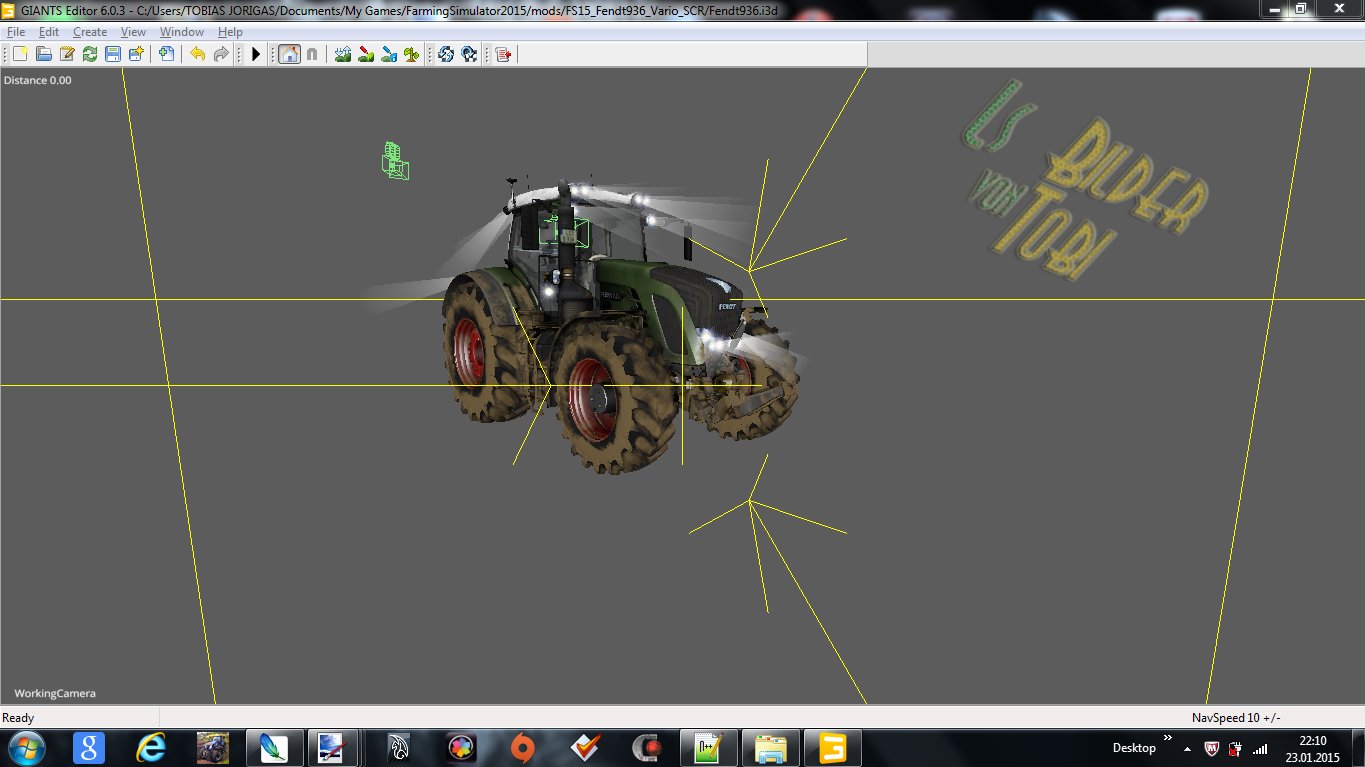This screenshot has width=1365, height=767.
Task: Click the gray Redo arrow
Action: 221,54
